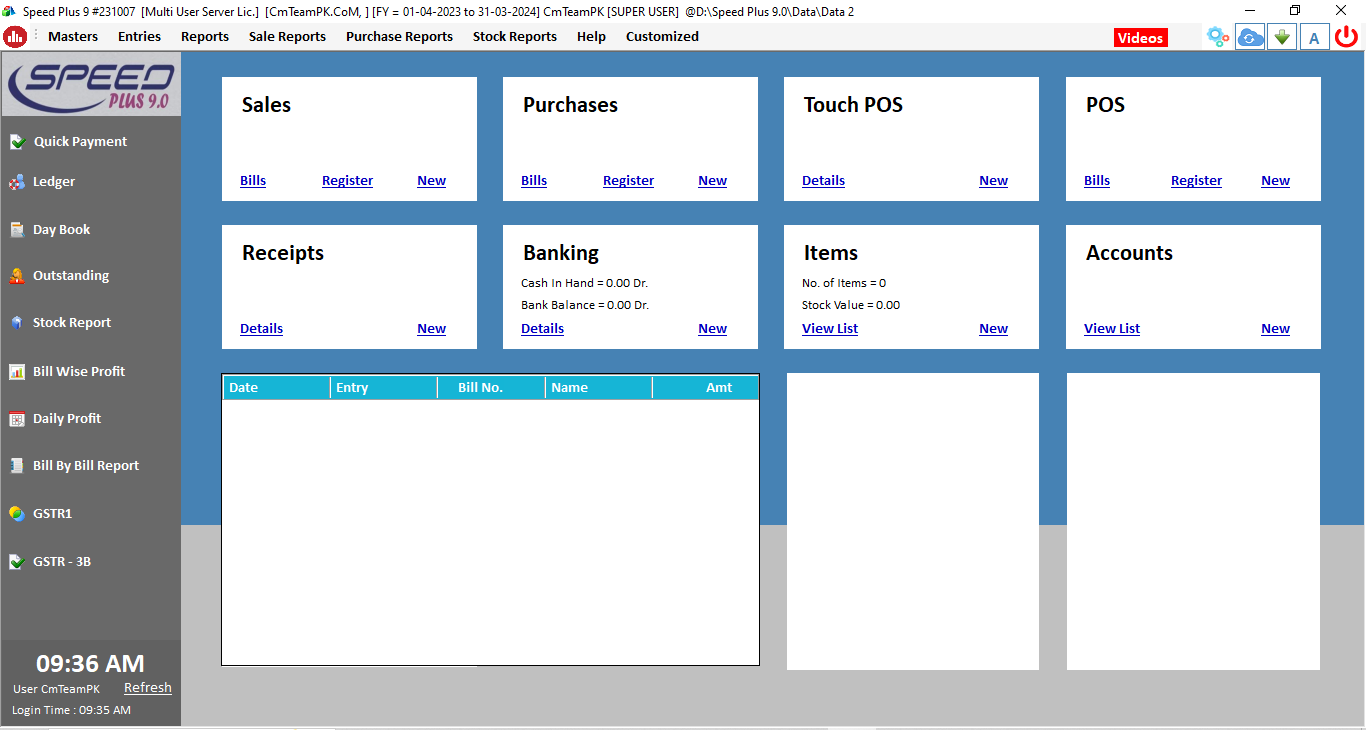
Task: Create New entry in Sales card
Action: [432, 181]
